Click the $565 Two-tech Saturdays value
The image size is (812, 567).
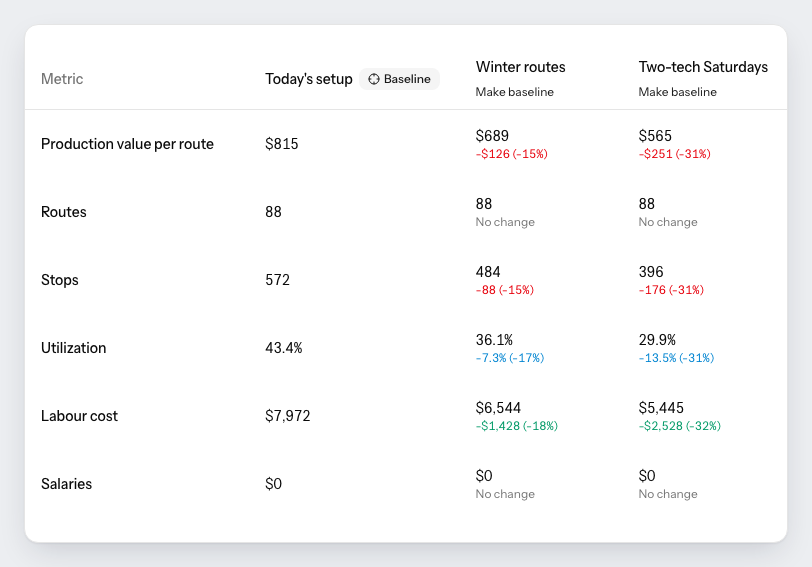tap(655, 136)
